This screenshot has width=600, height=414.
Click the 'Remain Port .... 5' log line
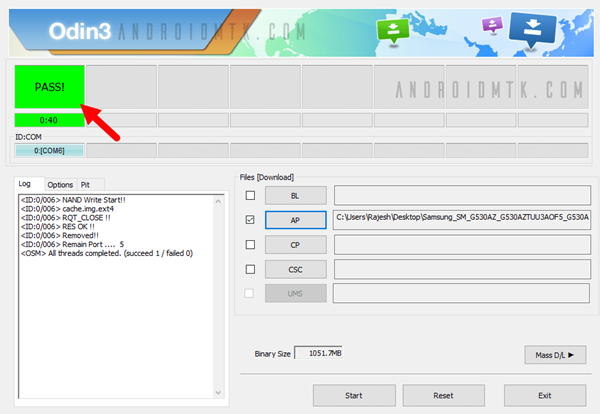click(x=72, y=244)
